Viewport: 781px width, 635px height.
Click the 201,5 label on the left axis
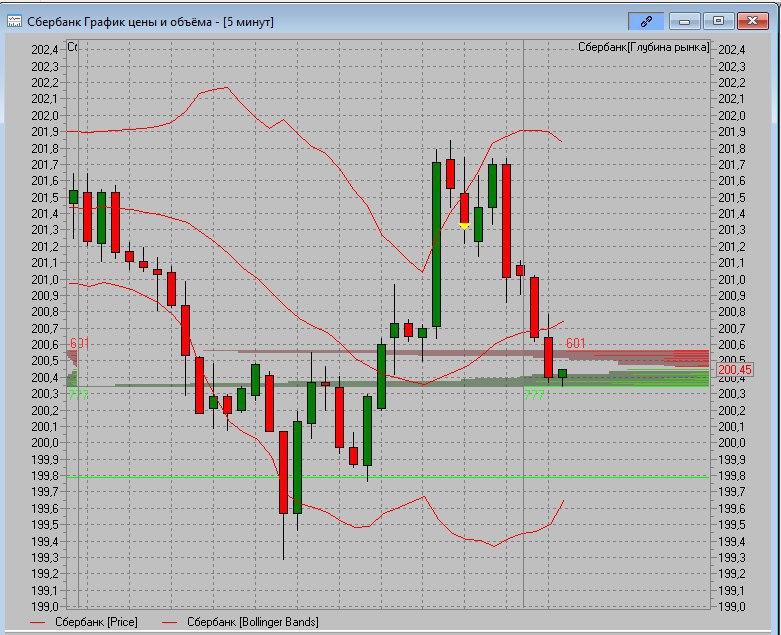tap(45, 198)
